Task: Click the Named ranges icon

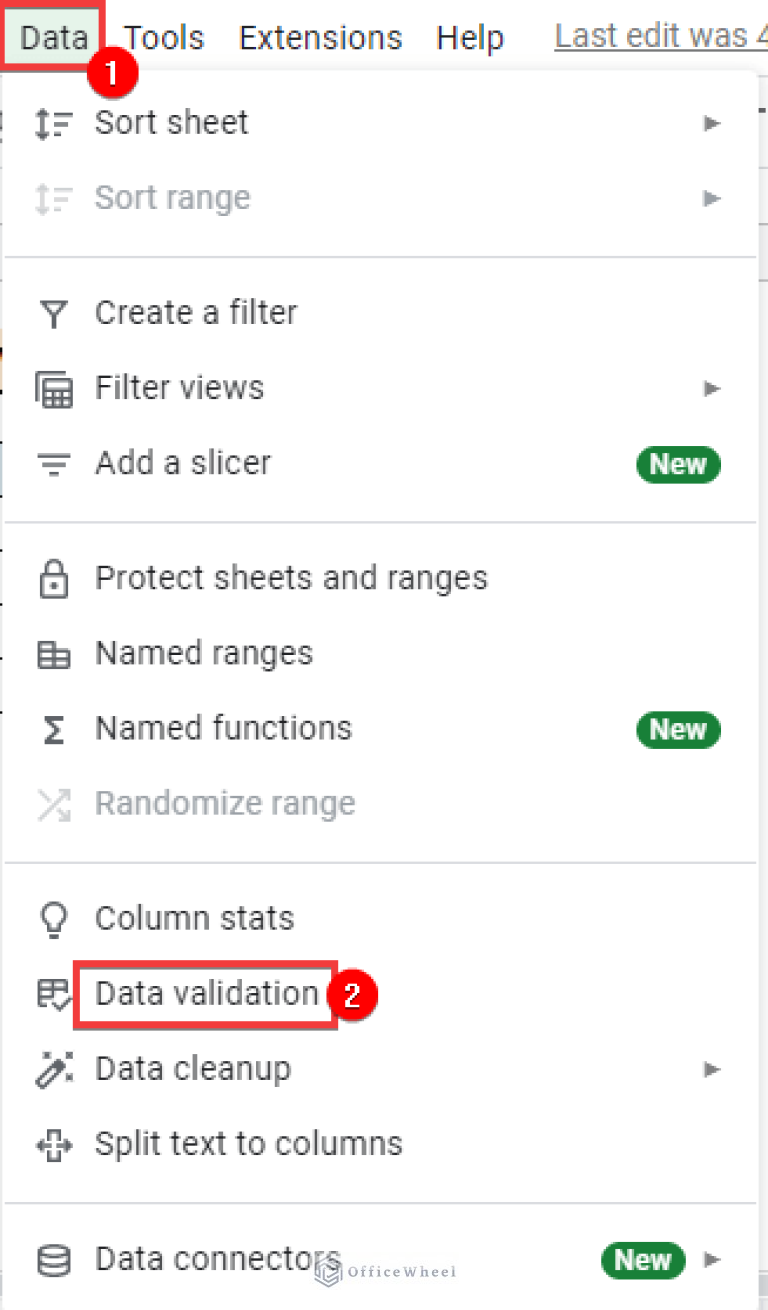Action: (54, 652)
